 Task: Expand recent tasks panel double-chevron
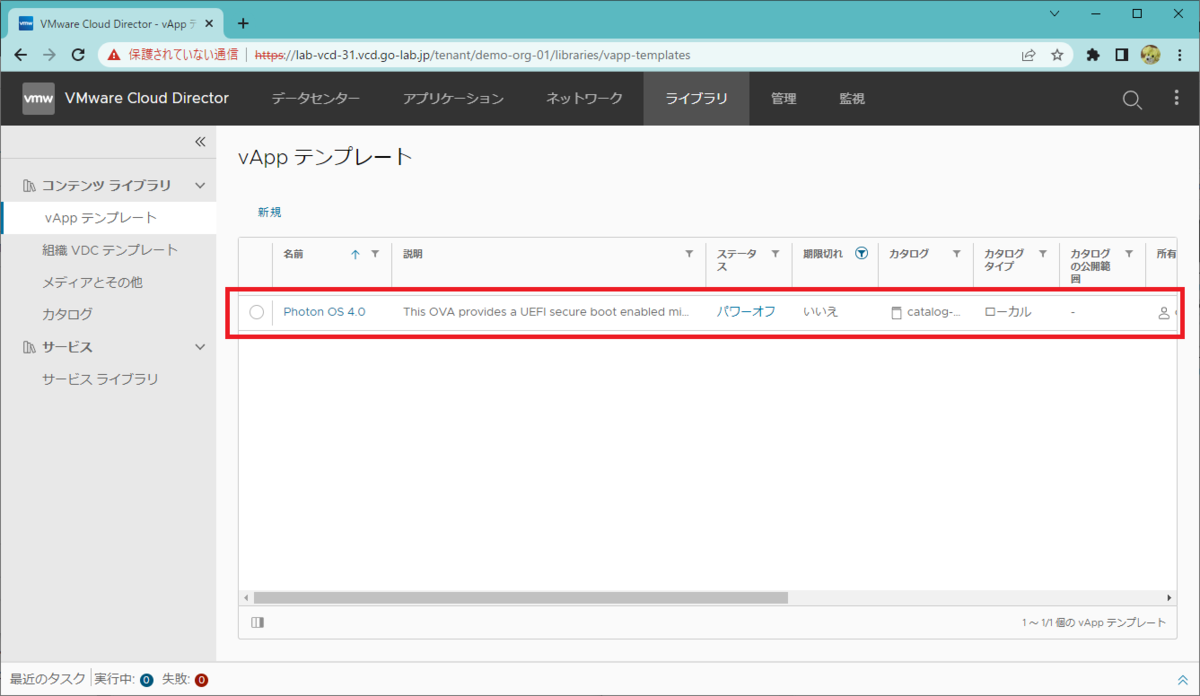(x=1183, y=680)
